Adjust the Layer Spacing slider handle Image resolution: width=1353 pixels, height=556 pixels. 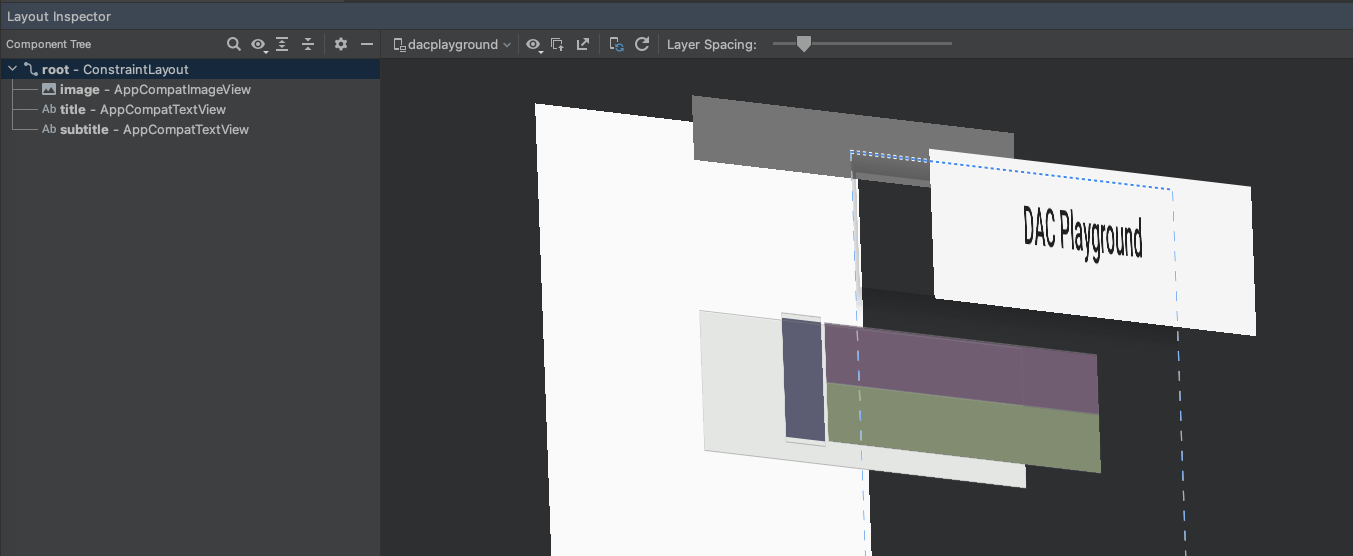click(803, 43)
